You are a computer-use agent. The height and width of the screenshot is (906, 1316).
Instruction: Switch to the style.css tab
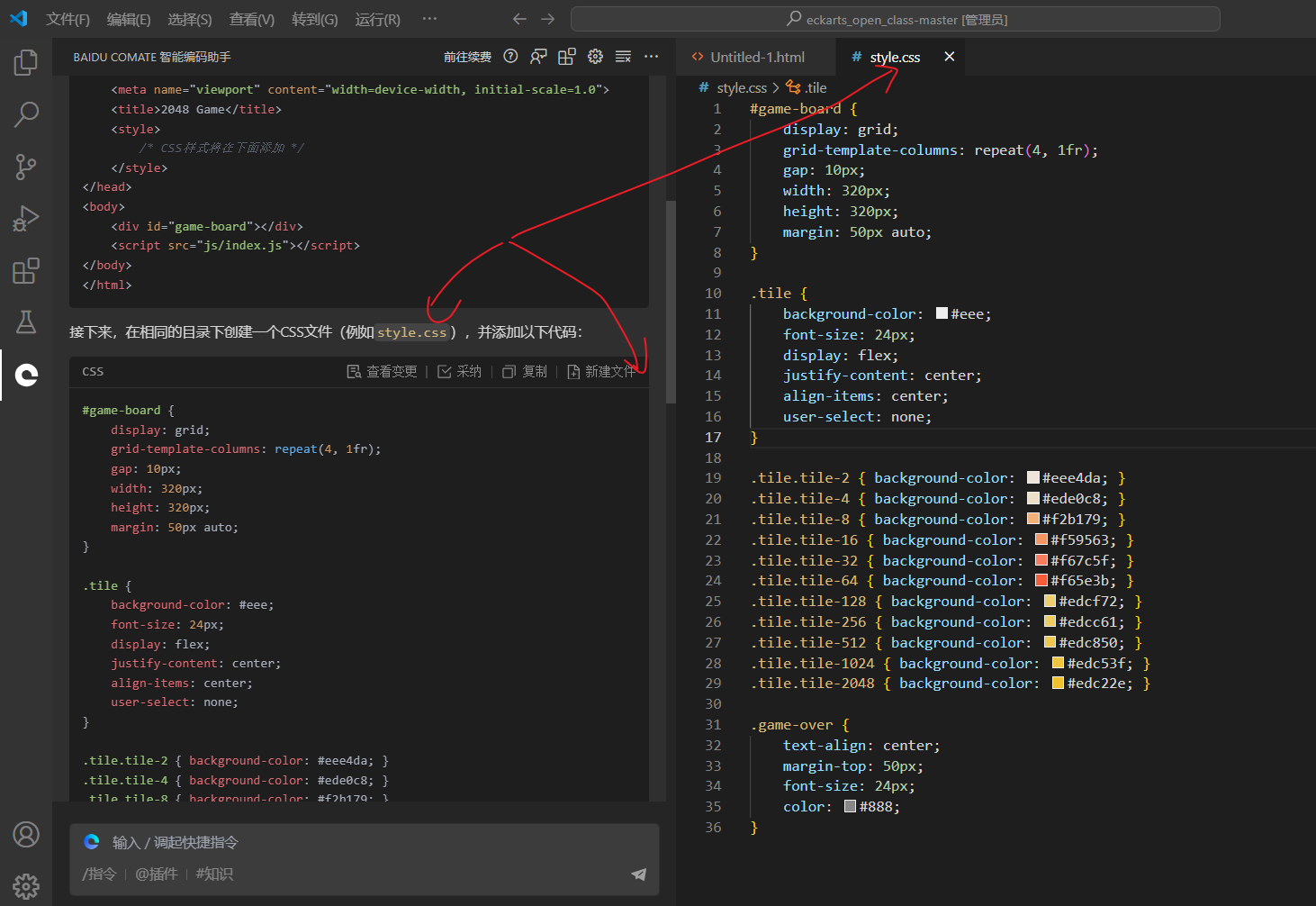[895, 57]
